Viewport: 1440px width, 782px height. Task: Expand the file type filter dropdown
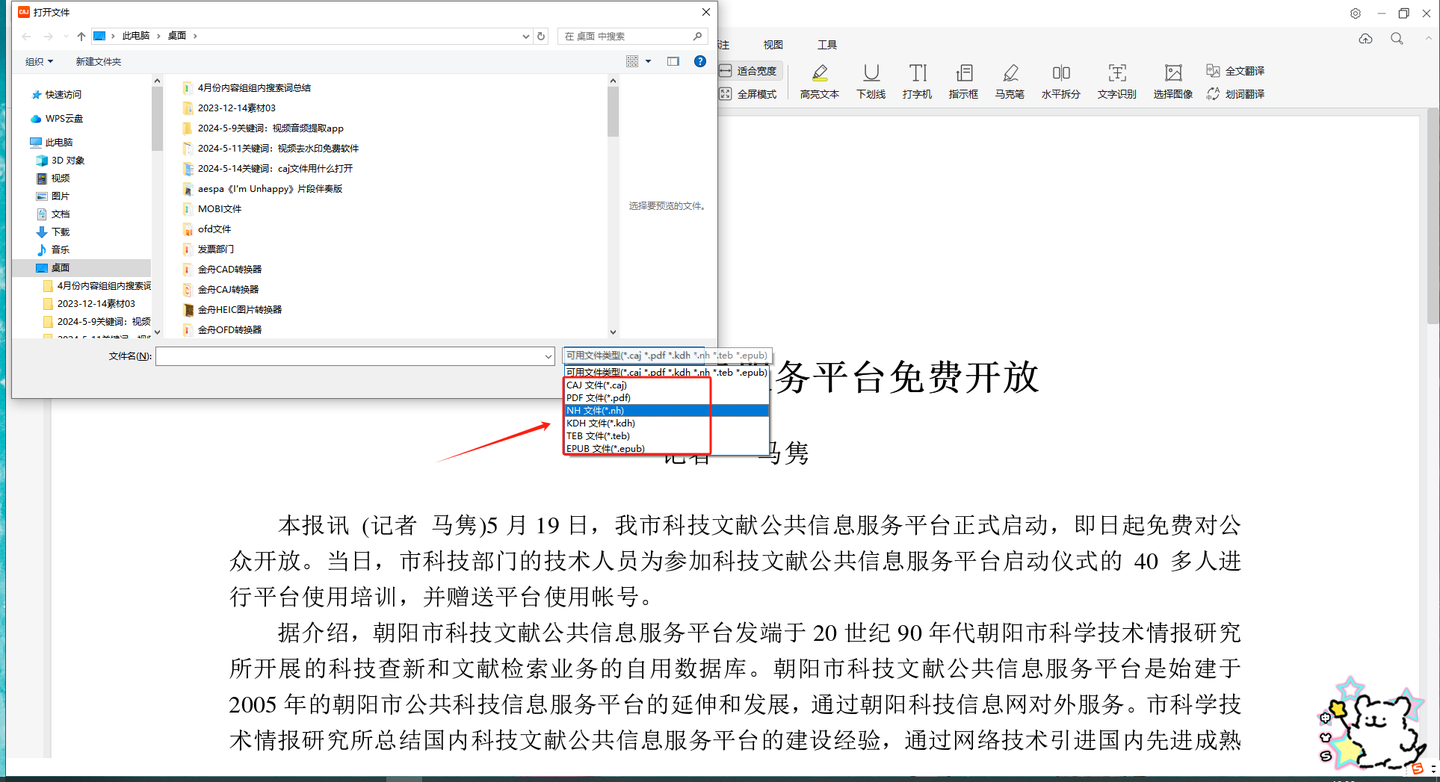[x=665, y=355]
